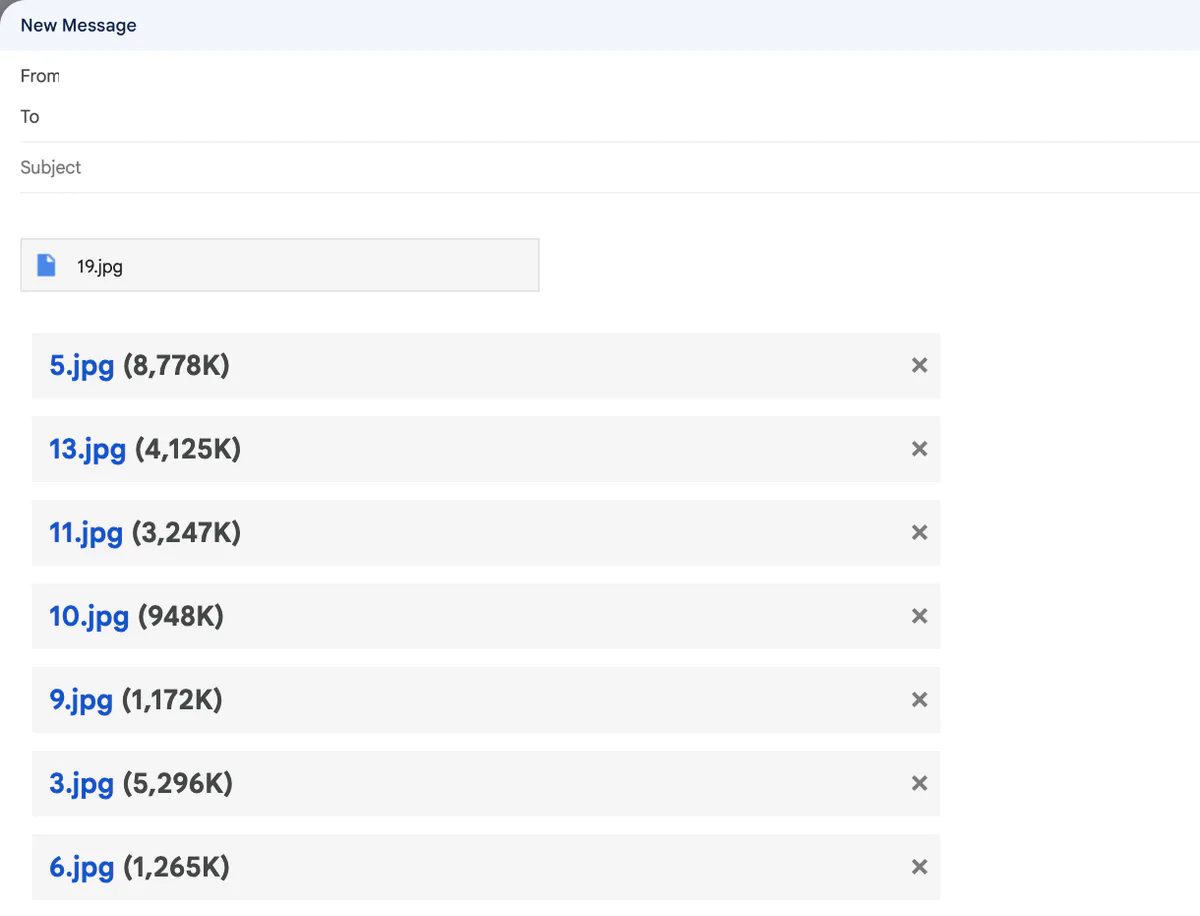Click the (1,172K) size text
This screenshot has height=916, width=1200.
(172, 700)
